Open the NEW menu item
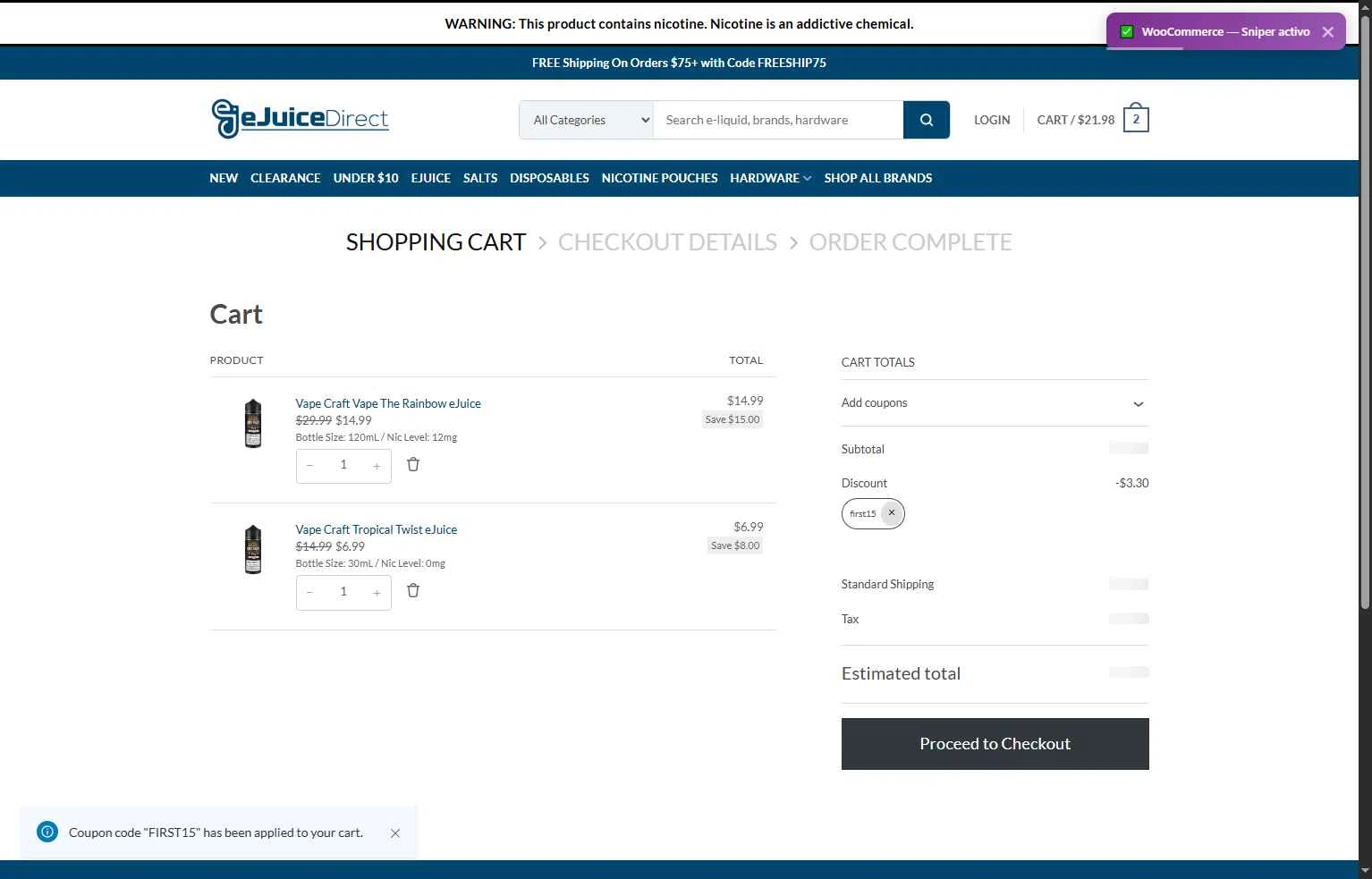 tap(224, 178)
